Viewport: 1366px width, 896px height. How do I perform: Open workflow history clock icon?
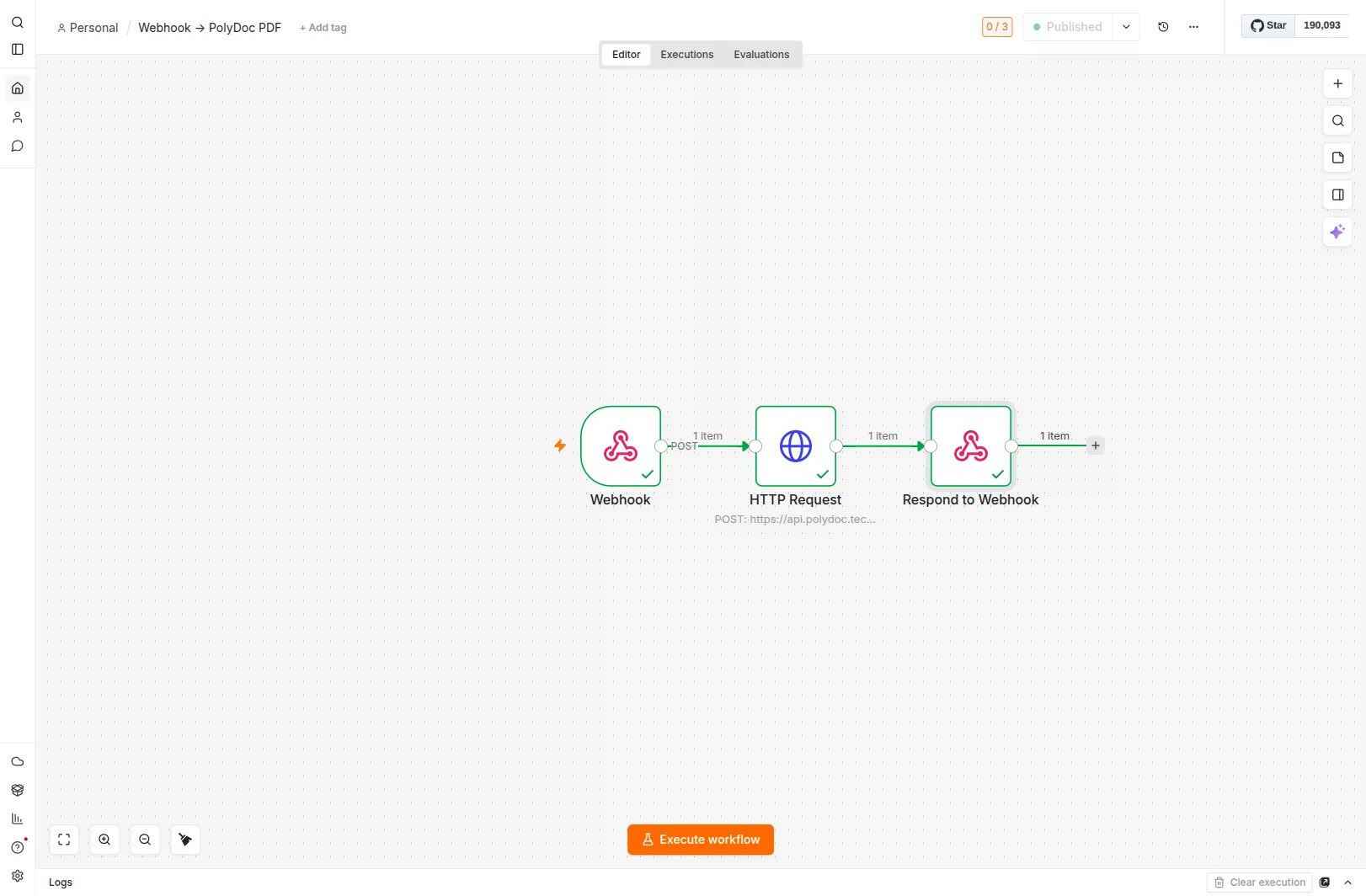point(1163,27)
